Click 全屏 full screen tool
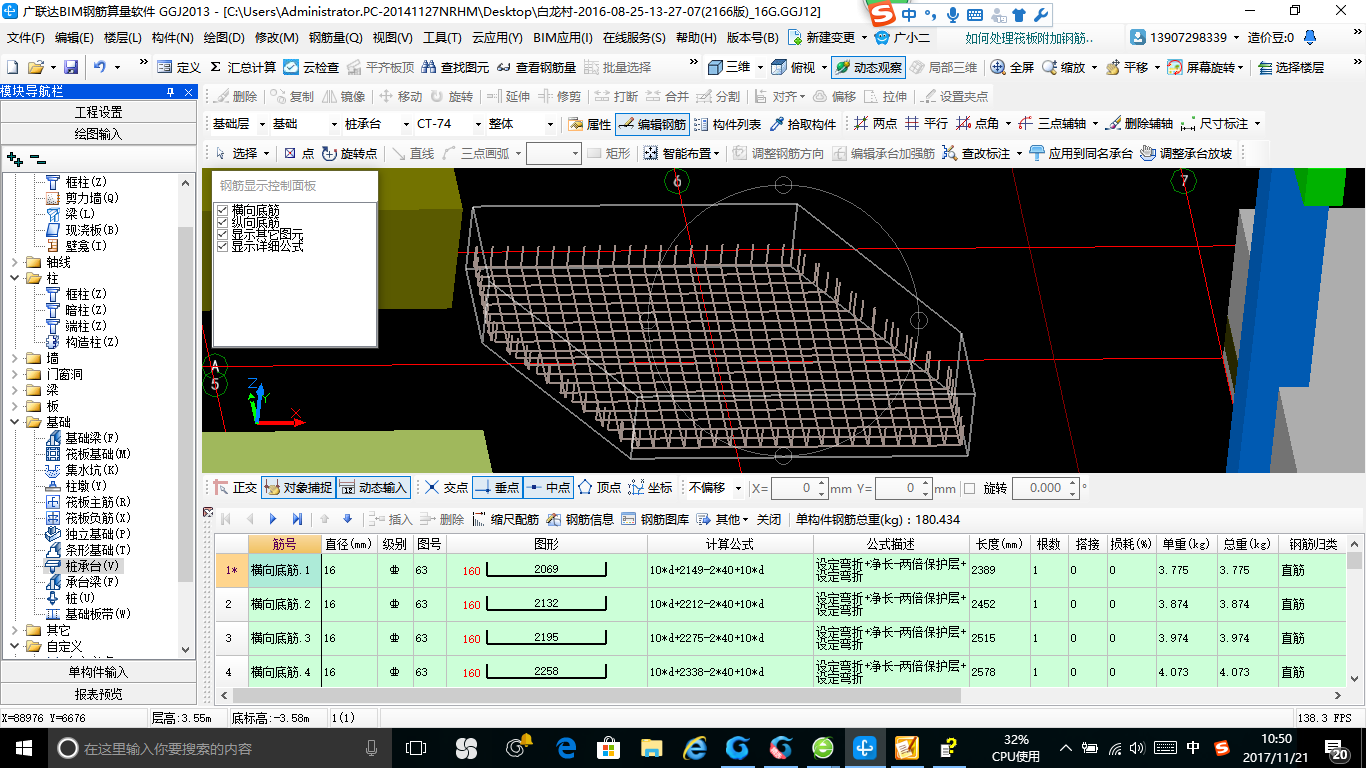Screen dimensions: 1366x768 point(1012,67)
